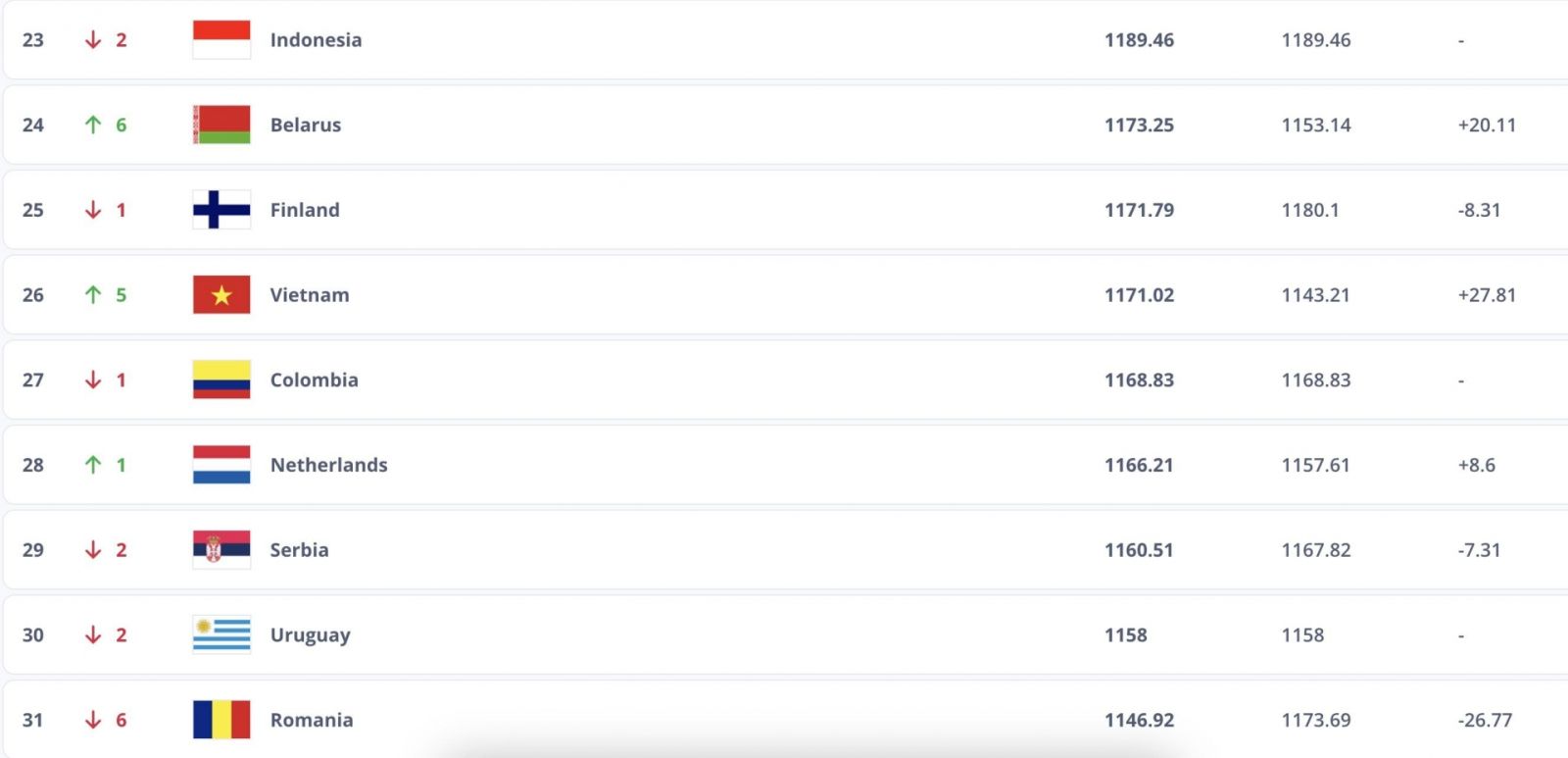Select Serbia's points change -7.31

point(1480,550)
